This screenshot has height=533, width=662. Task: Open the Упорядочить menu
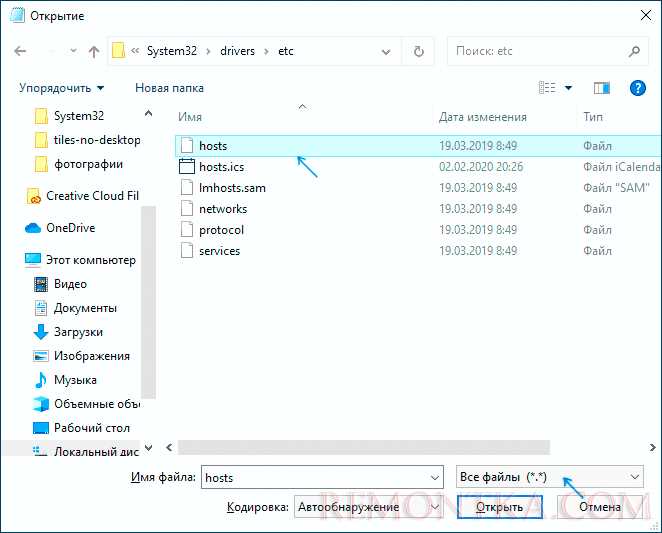point(61,88)
